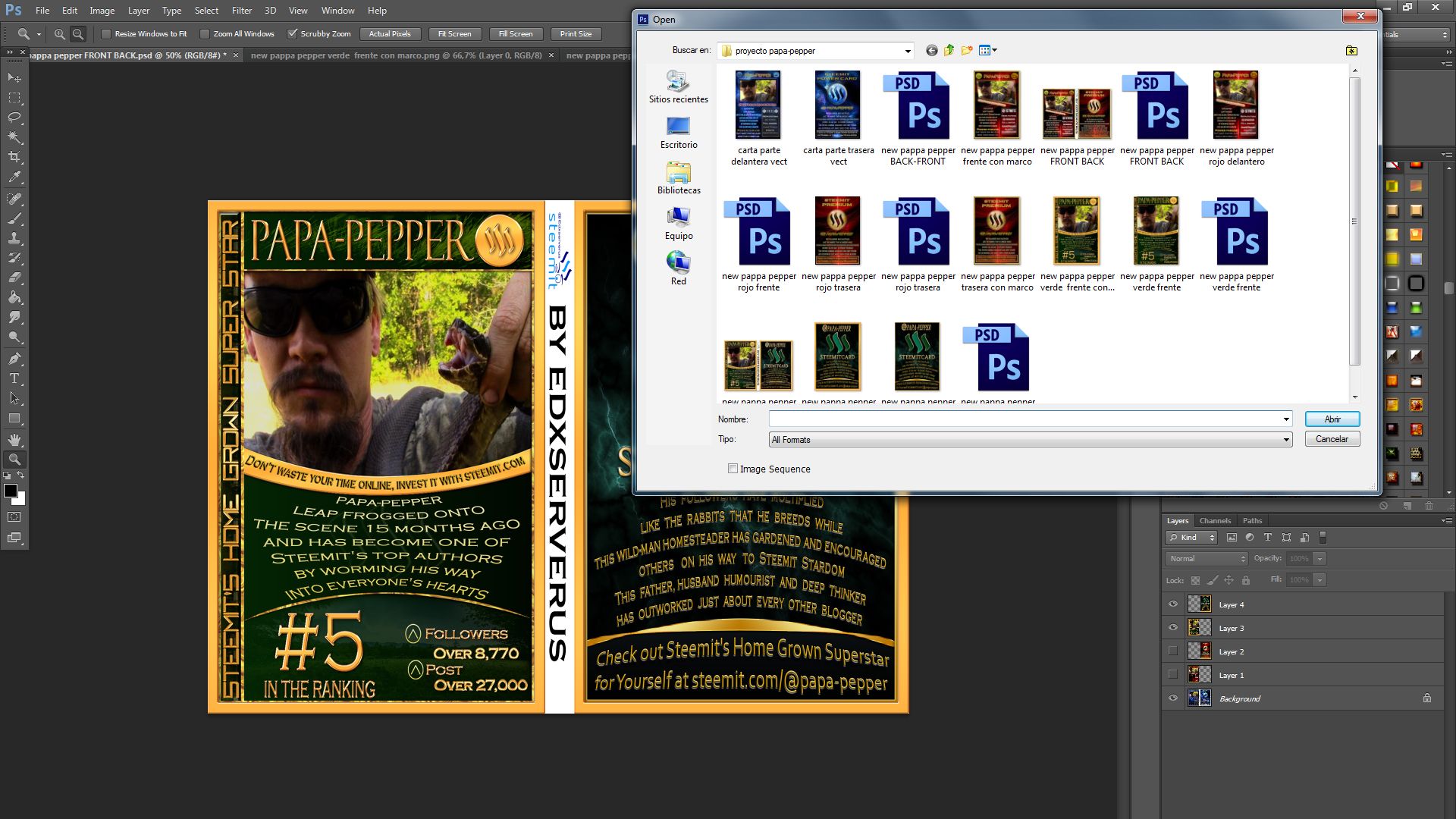The width and height of the screenshot is (1456, 819).
Task: Hide Layer 4 using its eye icon
Action: pos(1173,604)
